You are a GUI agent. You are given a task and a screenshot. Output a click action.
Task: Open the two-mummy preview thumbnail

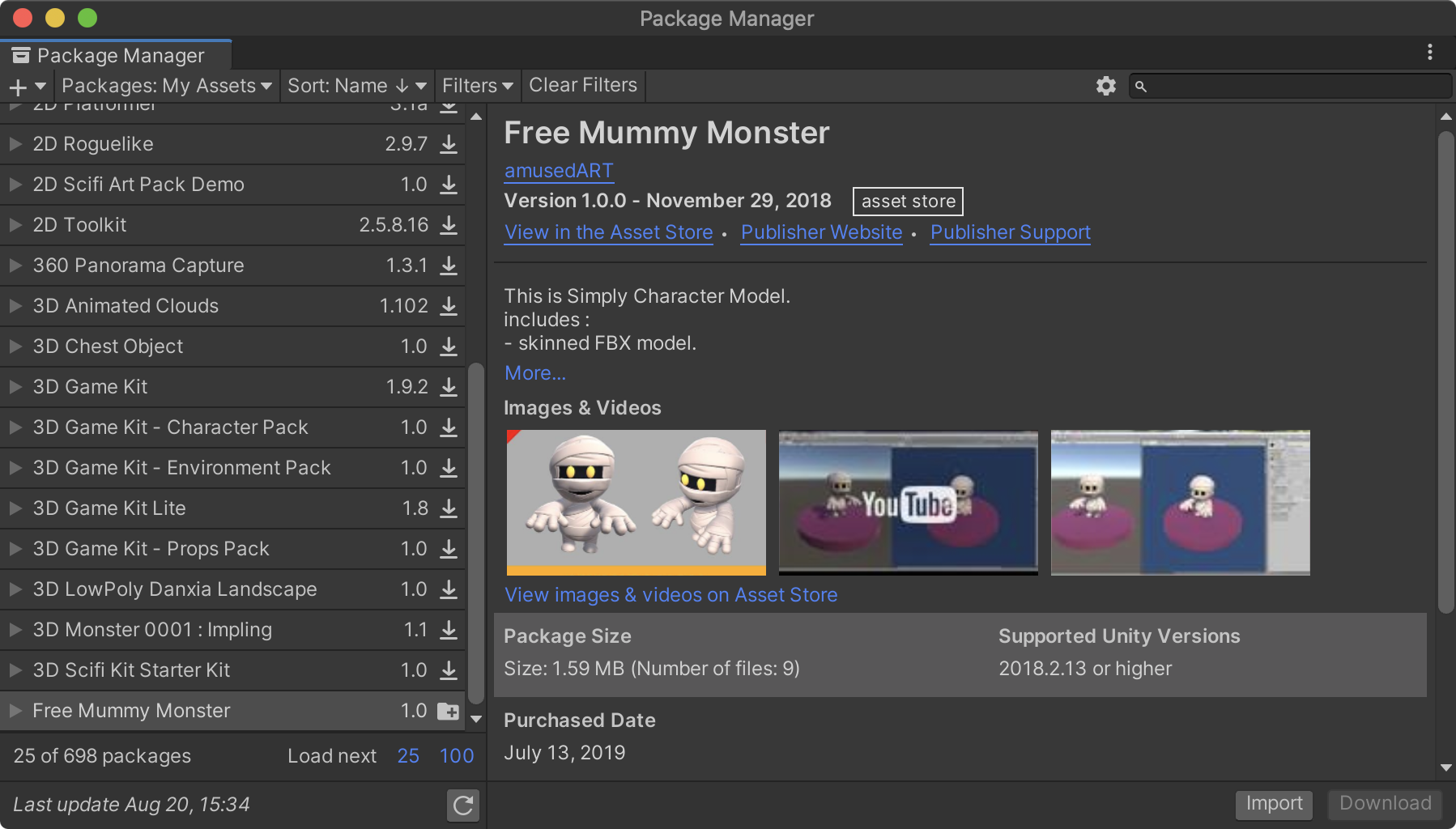[x=636, y=503]
